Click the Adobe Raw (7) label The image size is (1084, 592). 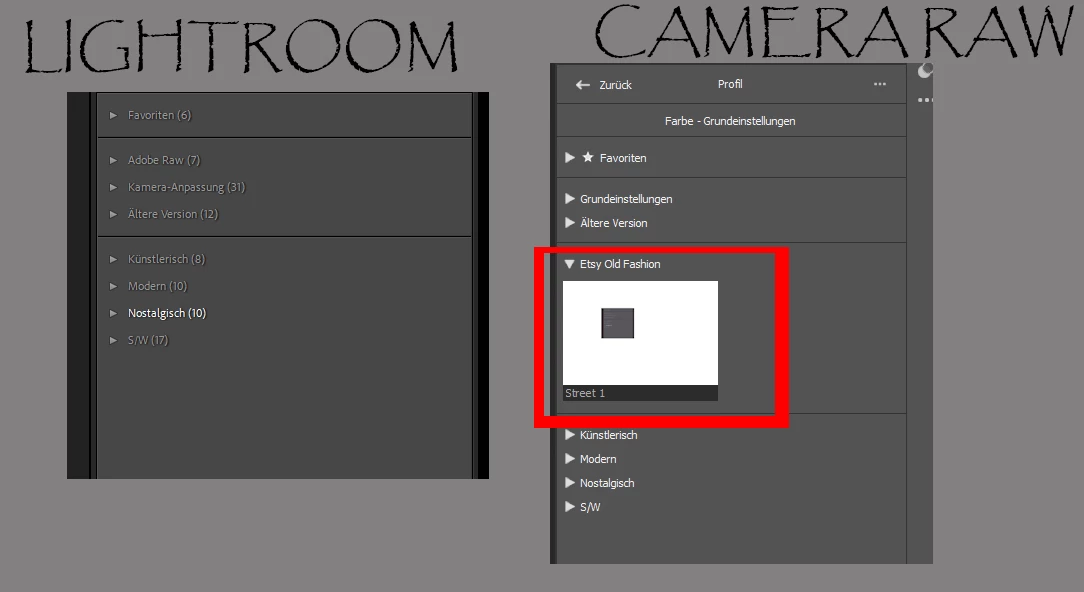(164, 160)
